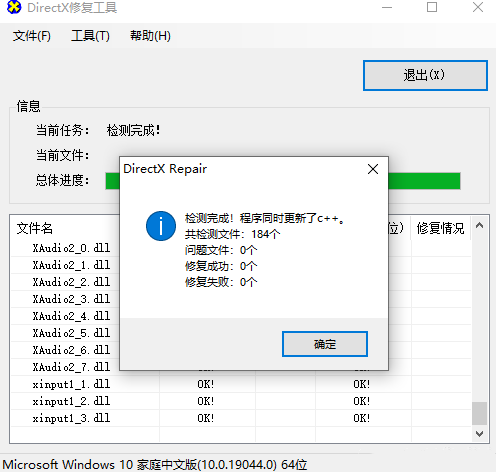Select the xinput1_1.dll row
496x472 pixels.
(241, 384)
